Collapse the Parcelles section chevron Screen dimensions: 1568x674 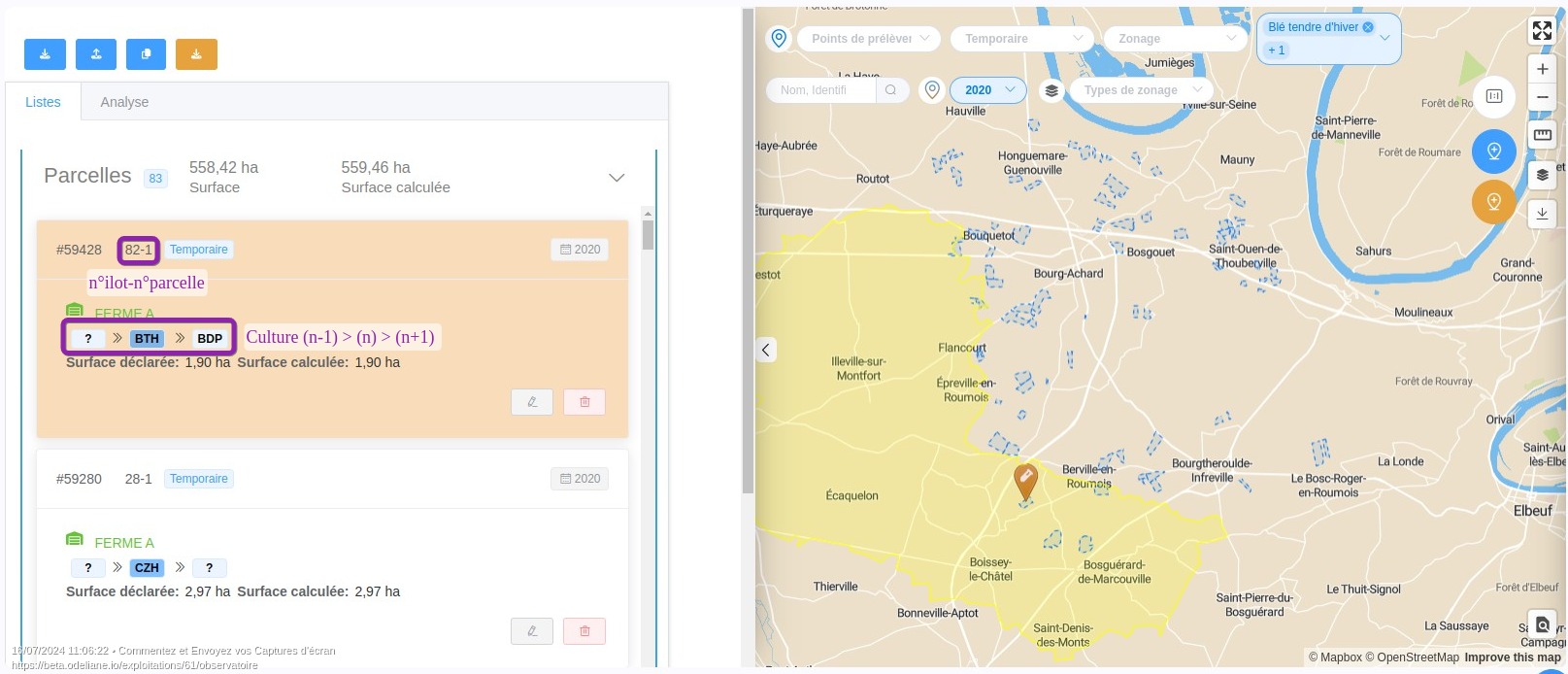click(x=617, y=178)
